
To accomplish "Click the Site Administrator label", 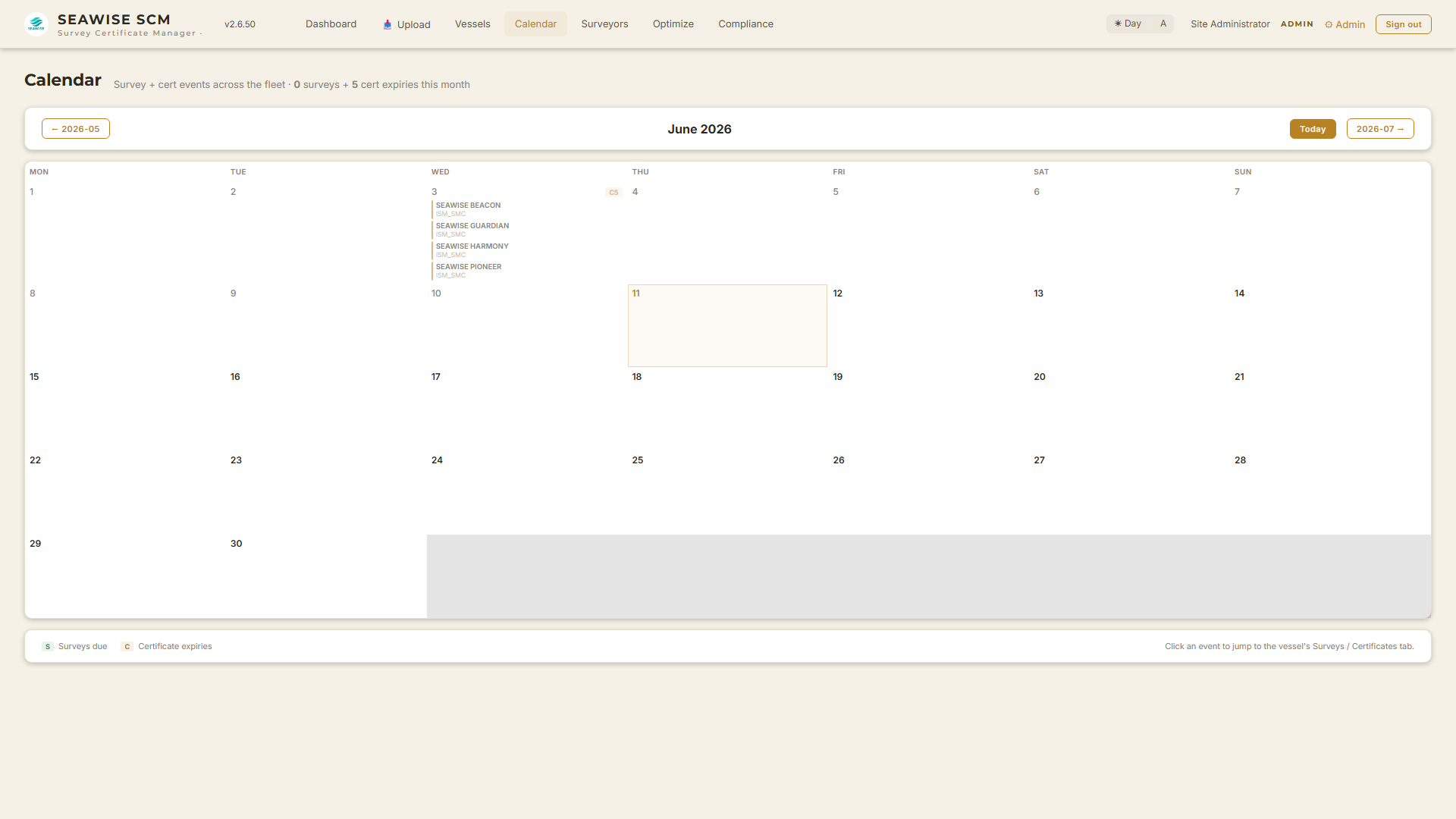I will coord(1230,24).
